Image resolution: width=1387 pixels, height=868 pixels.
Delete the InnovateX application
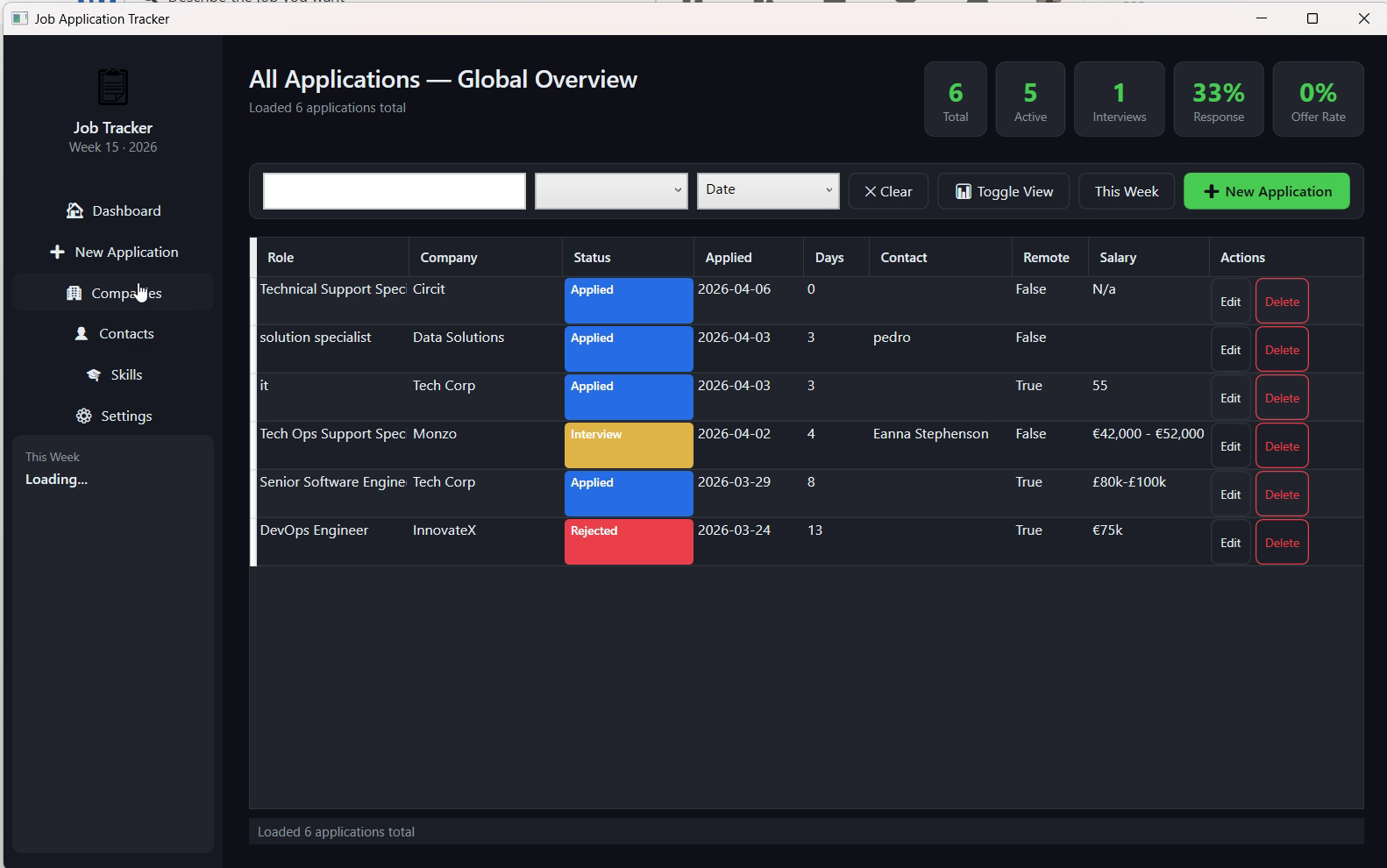(x=1282, y=543)
